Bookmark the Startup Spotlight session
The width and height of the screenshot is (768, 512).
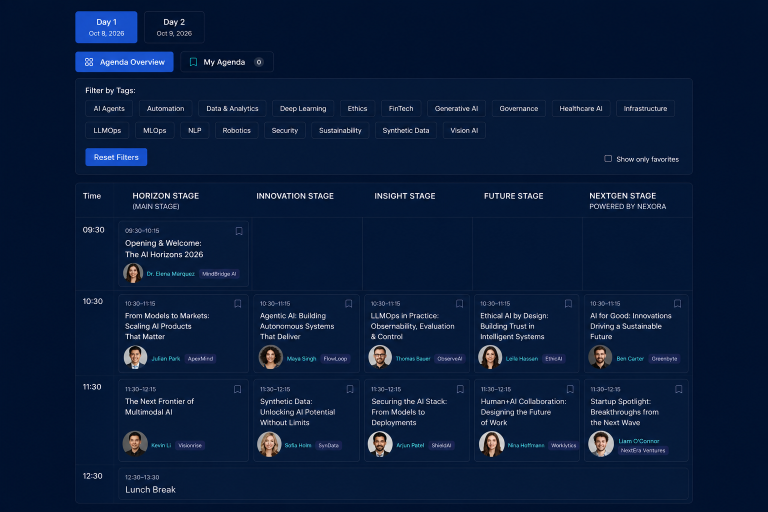678,390
